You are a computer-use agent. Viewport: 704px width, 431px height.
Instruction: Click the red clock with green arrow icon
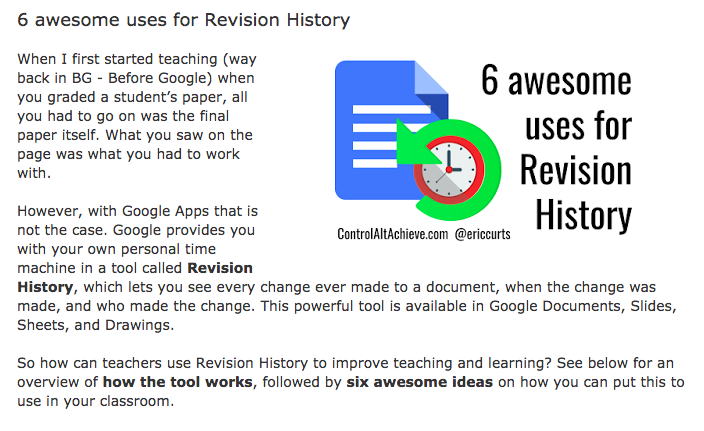[x=449, y=170]
